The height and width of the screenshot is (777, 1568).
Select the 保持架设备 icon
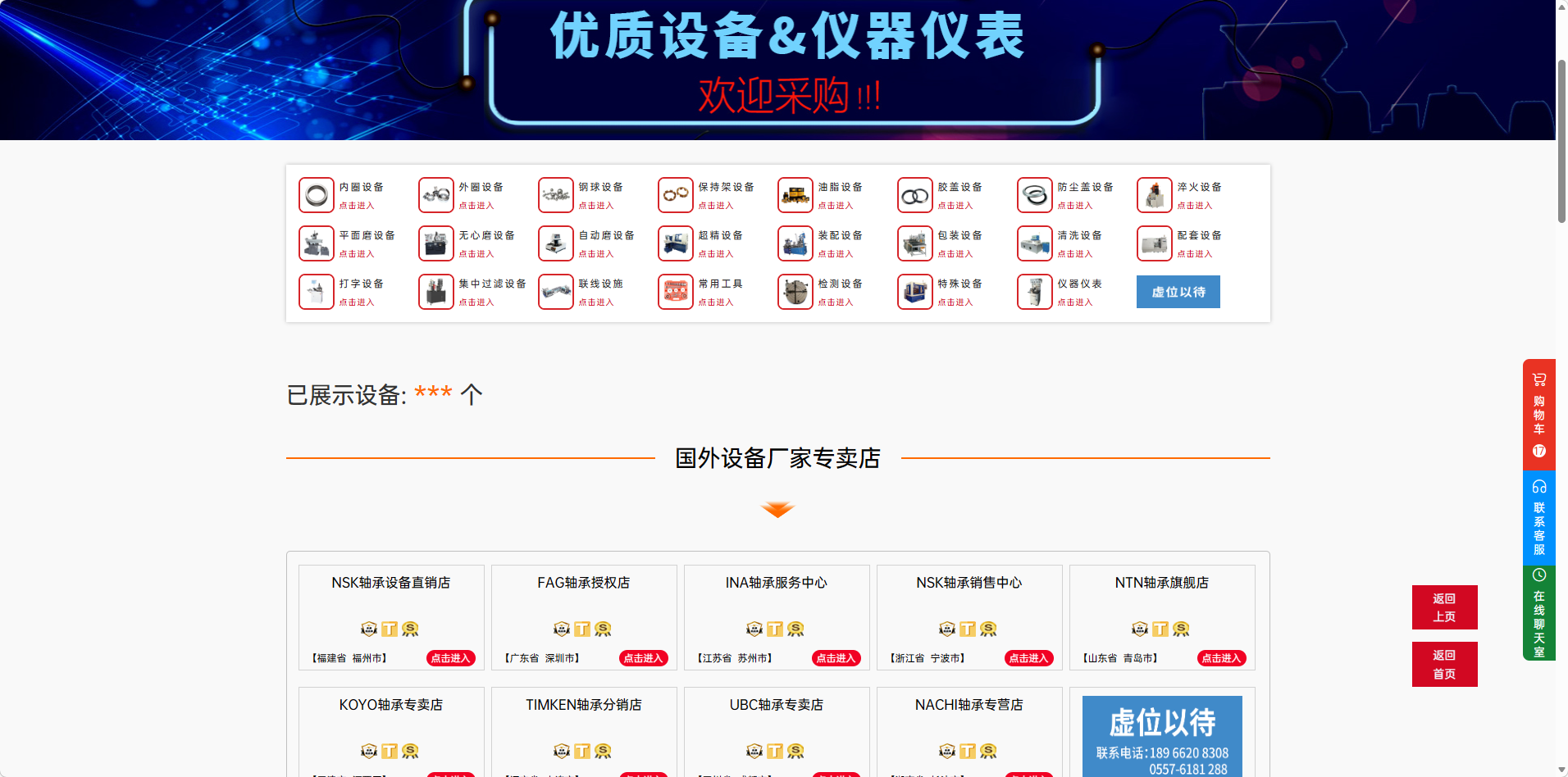point(676,195)
